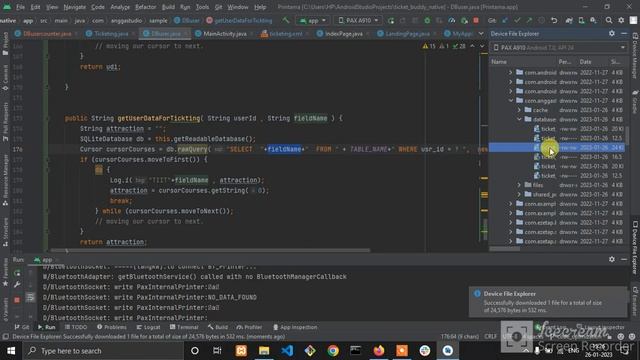
Task: Open Windows File Explorer from taskbar
Action: (264, 351)
